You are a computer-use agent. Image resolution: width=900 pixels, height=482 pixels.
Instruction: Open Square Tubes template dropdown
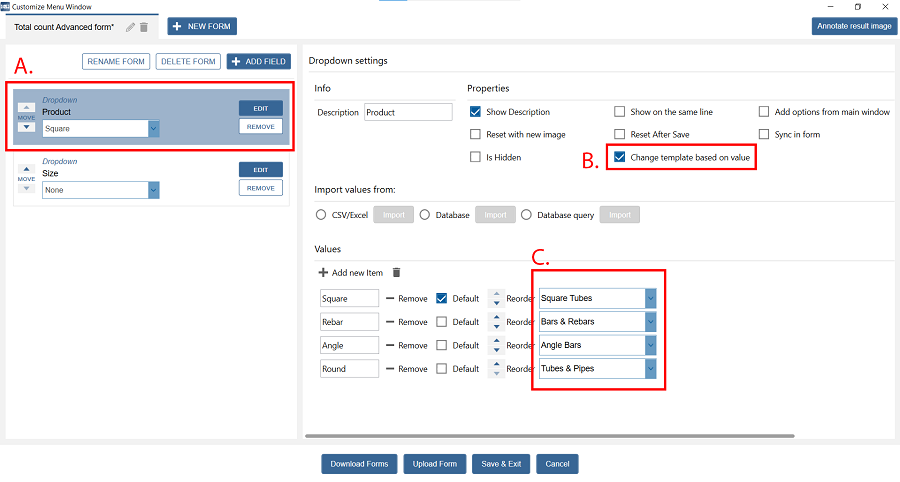(651, 298)
